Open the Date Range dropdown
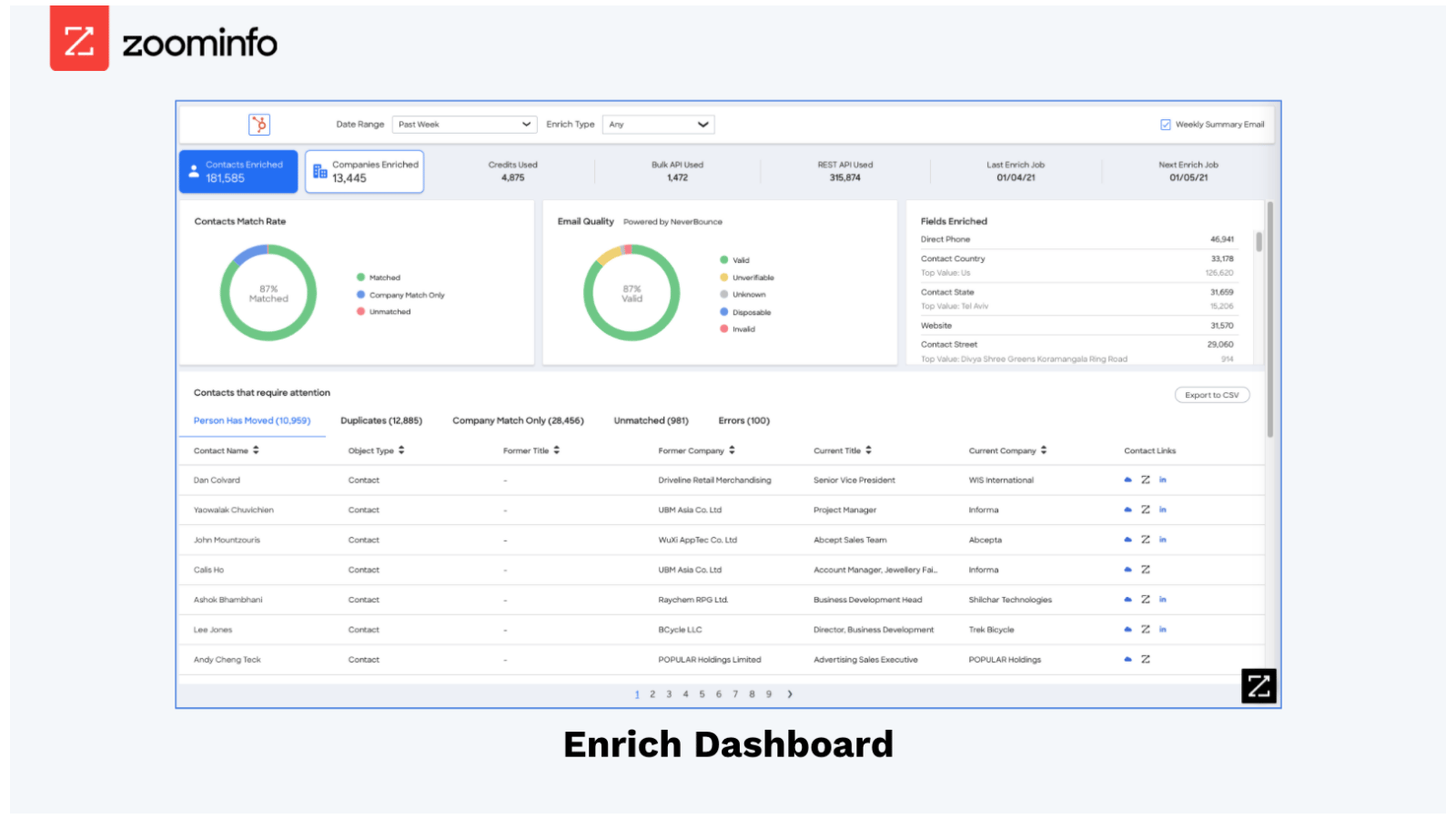1456x819 pixels. [464, 125]
